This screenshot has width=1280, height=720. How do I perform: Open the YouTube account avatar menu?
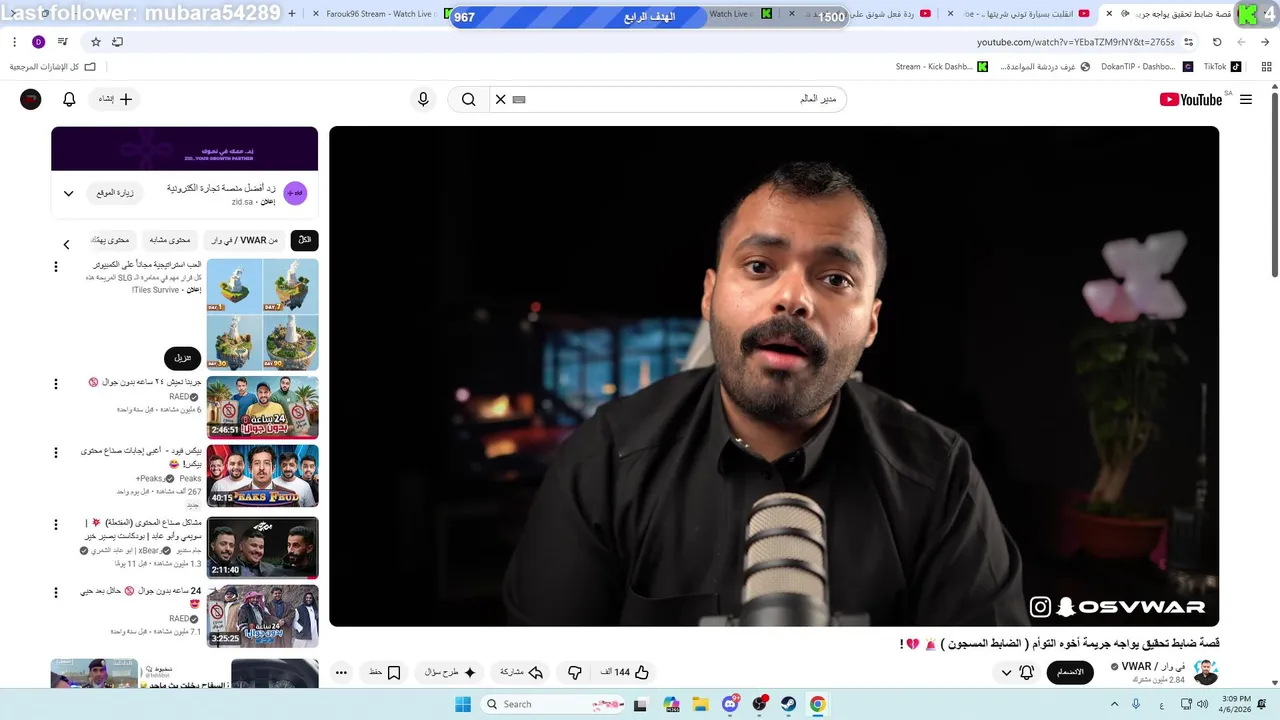tap(31, 99)
